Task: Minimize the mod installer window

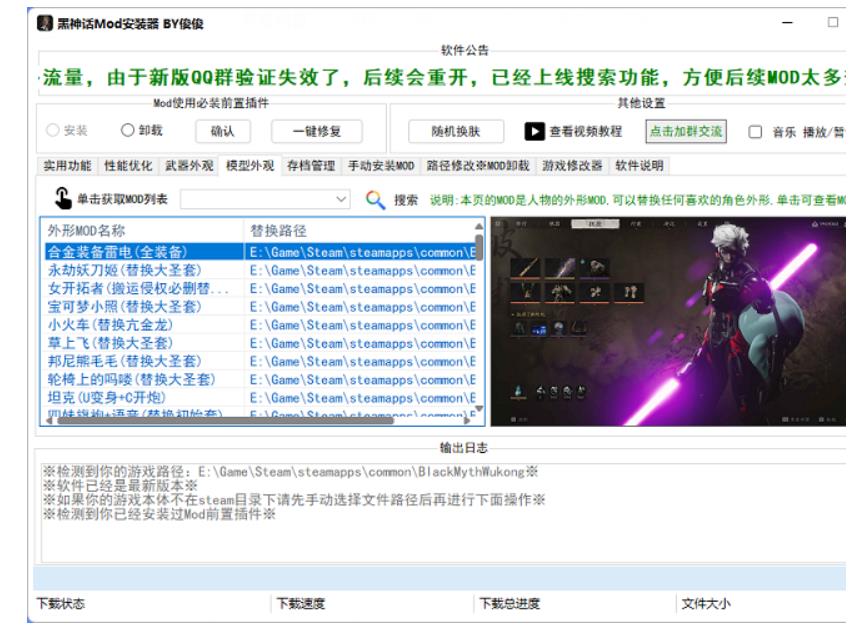Action: [787, 22]
